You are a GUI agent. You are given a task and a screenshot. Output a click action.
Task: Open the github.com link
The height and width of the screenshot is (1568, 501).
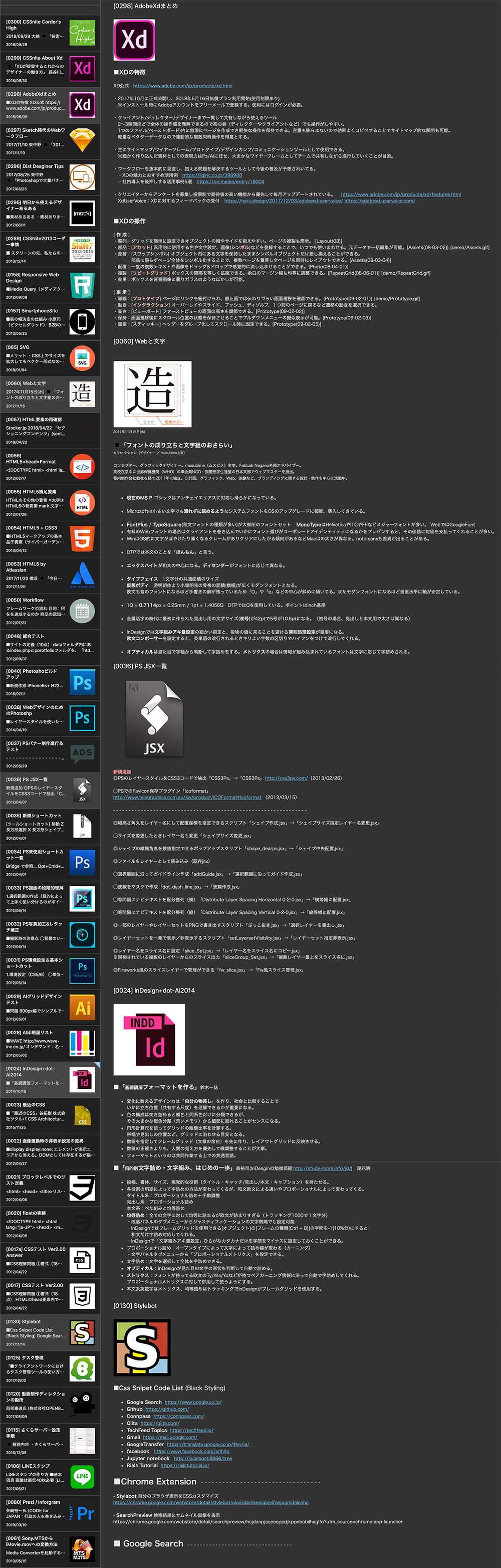167,1410
